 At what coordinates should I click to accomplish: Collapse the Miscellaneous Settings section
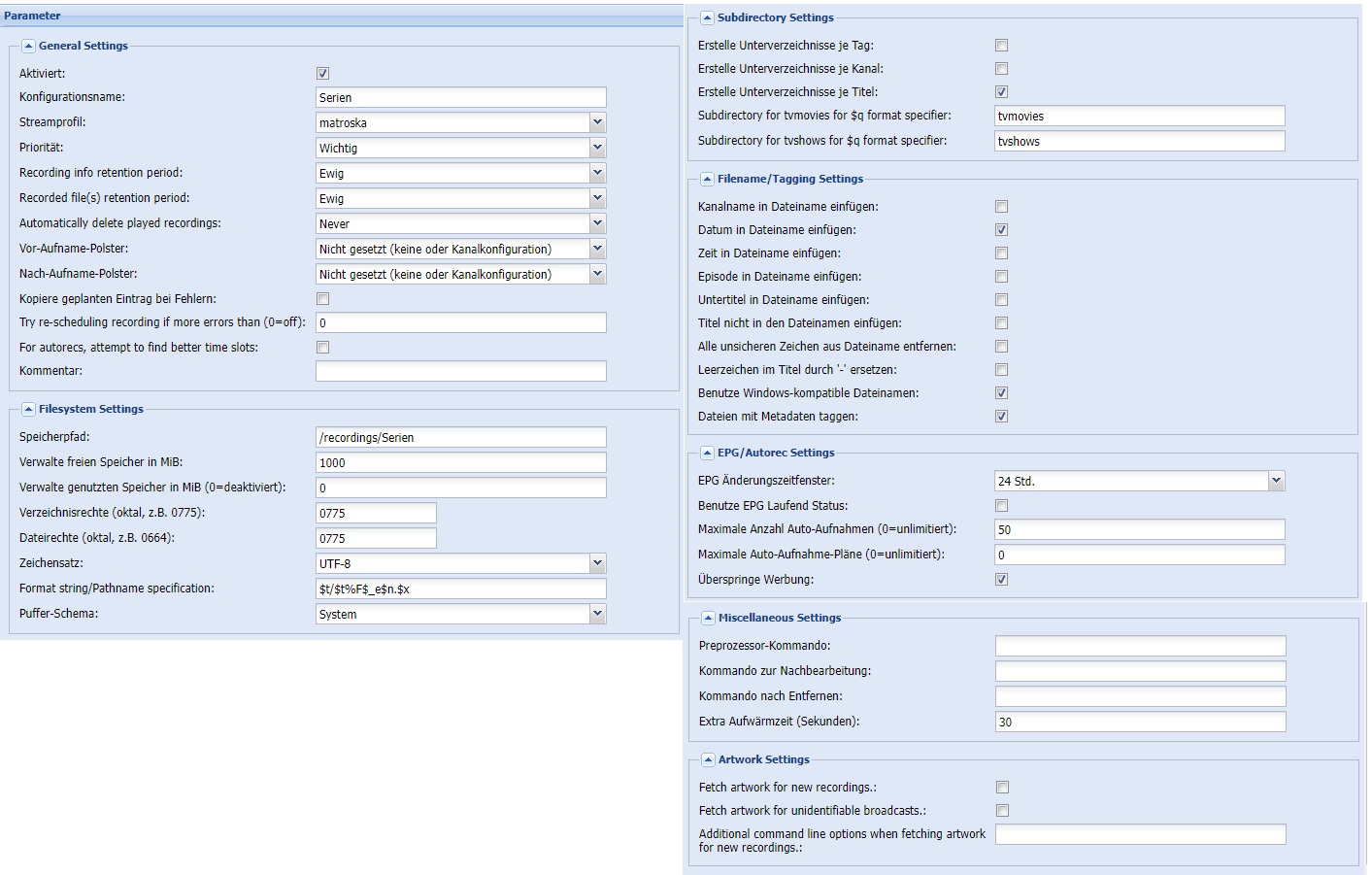pos(708,618)
